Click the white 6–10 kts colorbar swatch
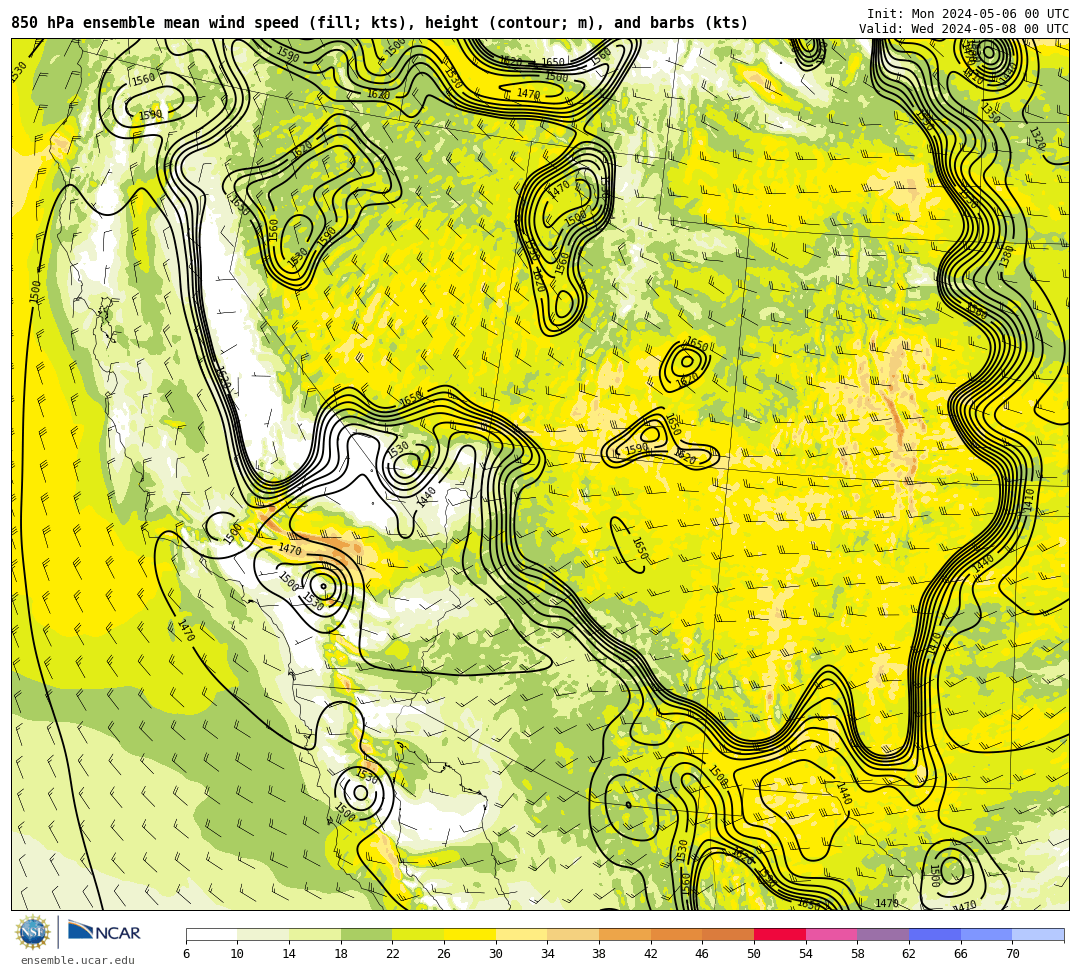Viewport: 1080px width, 973px height. click(211, 934)
